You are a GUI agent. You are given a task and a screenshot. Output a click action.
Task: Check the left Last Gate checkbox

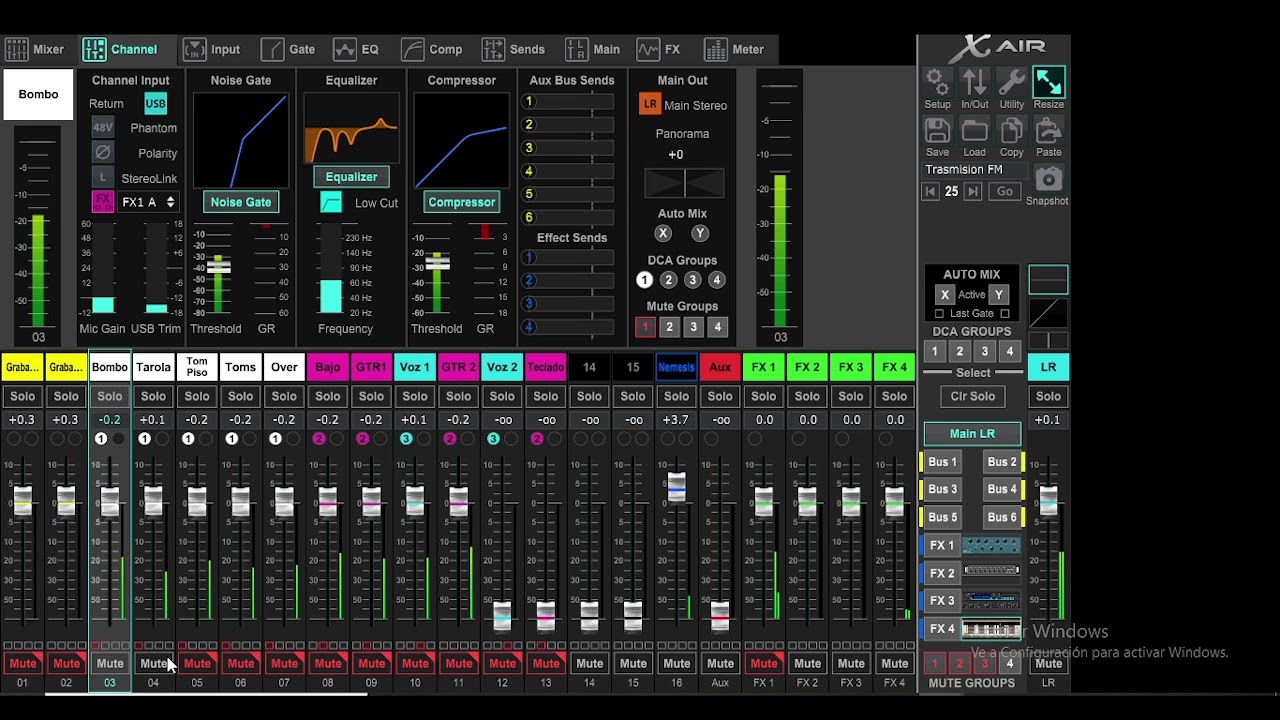coord(939,314)
